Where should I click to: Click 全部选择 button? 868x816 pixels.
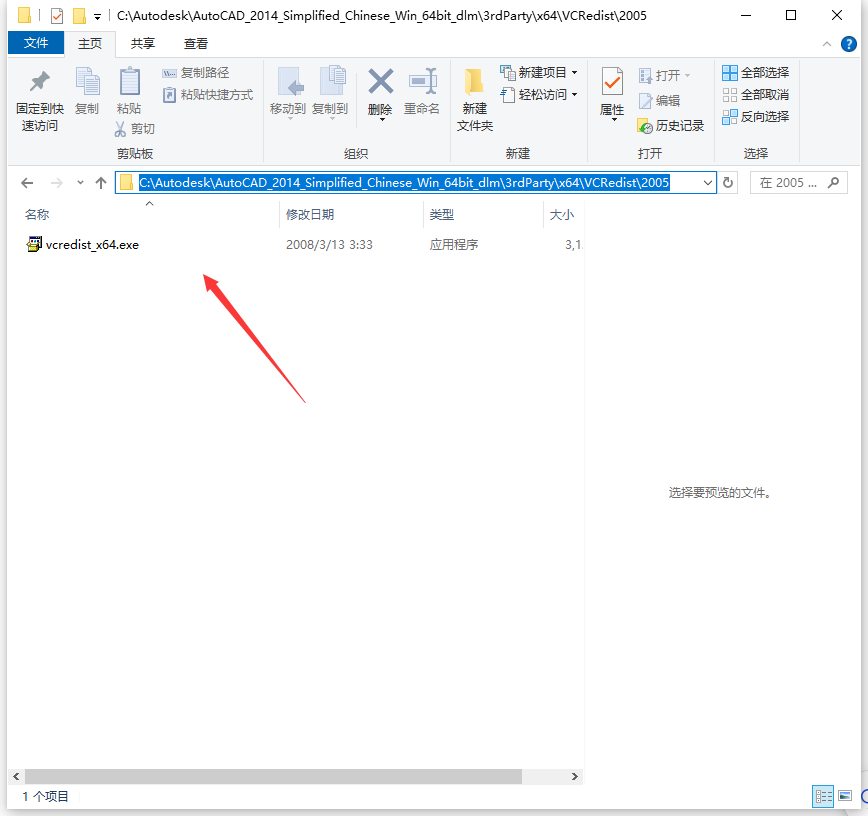coord(756,72)
